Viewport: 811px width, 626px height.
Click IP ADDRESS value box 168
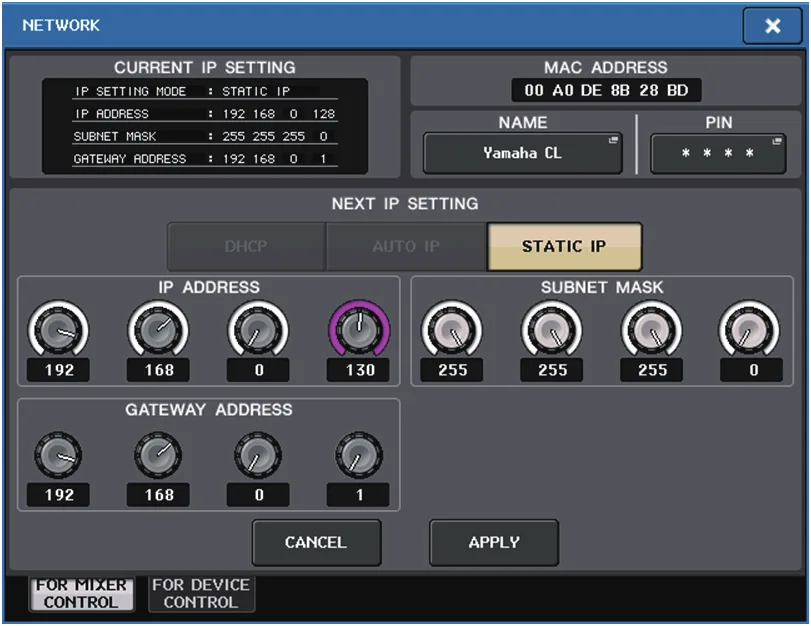(x=158, y=370)
